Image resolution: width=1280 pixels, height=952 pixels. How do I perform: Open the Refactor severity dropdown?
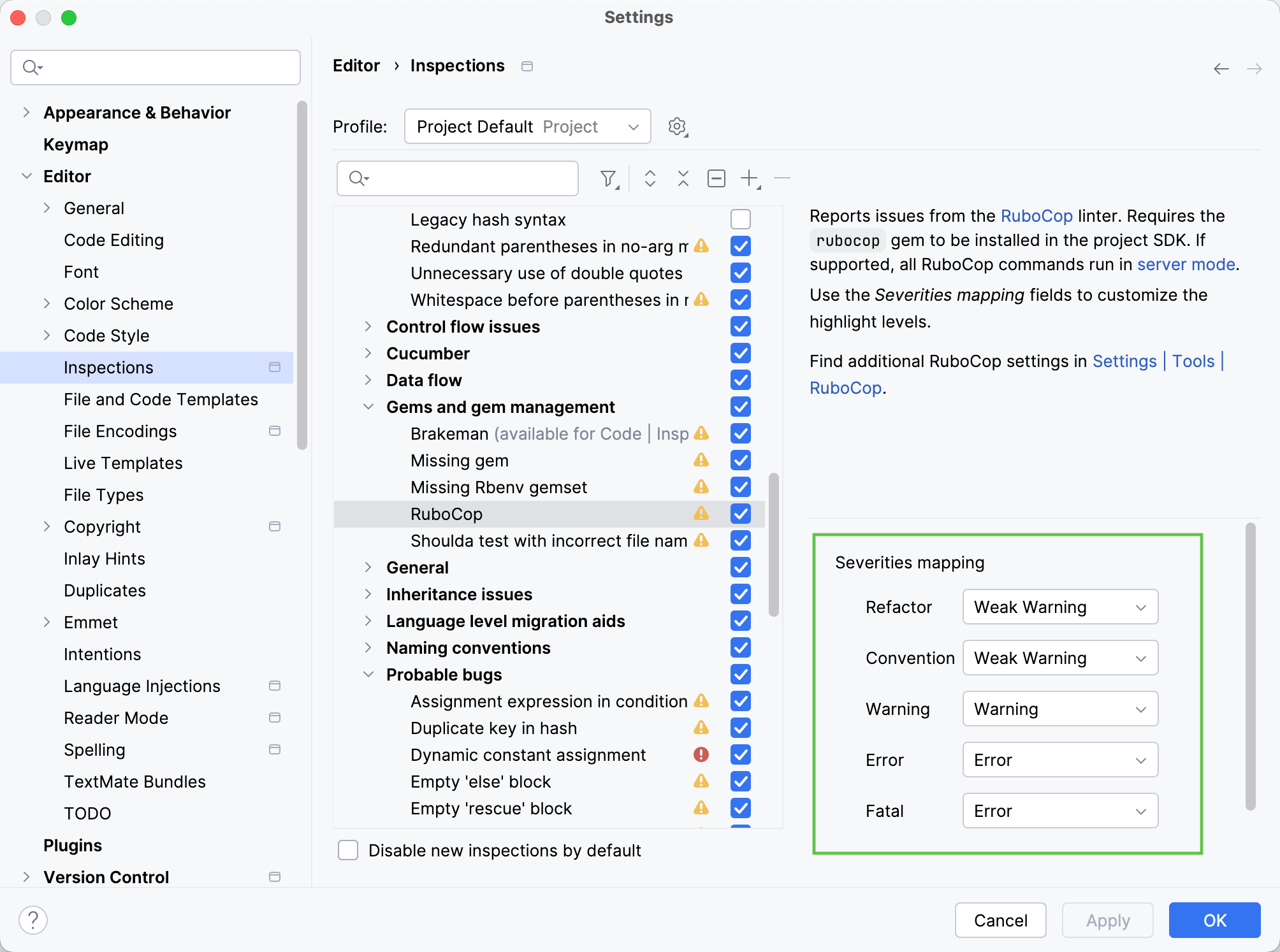[1059, 607]
